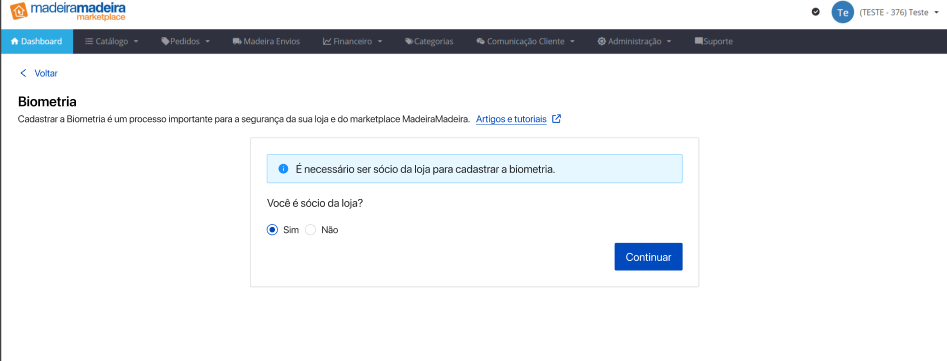Expand the Catálogo menu
Screen dimensions: 947x361
click(x=112, y=42)
